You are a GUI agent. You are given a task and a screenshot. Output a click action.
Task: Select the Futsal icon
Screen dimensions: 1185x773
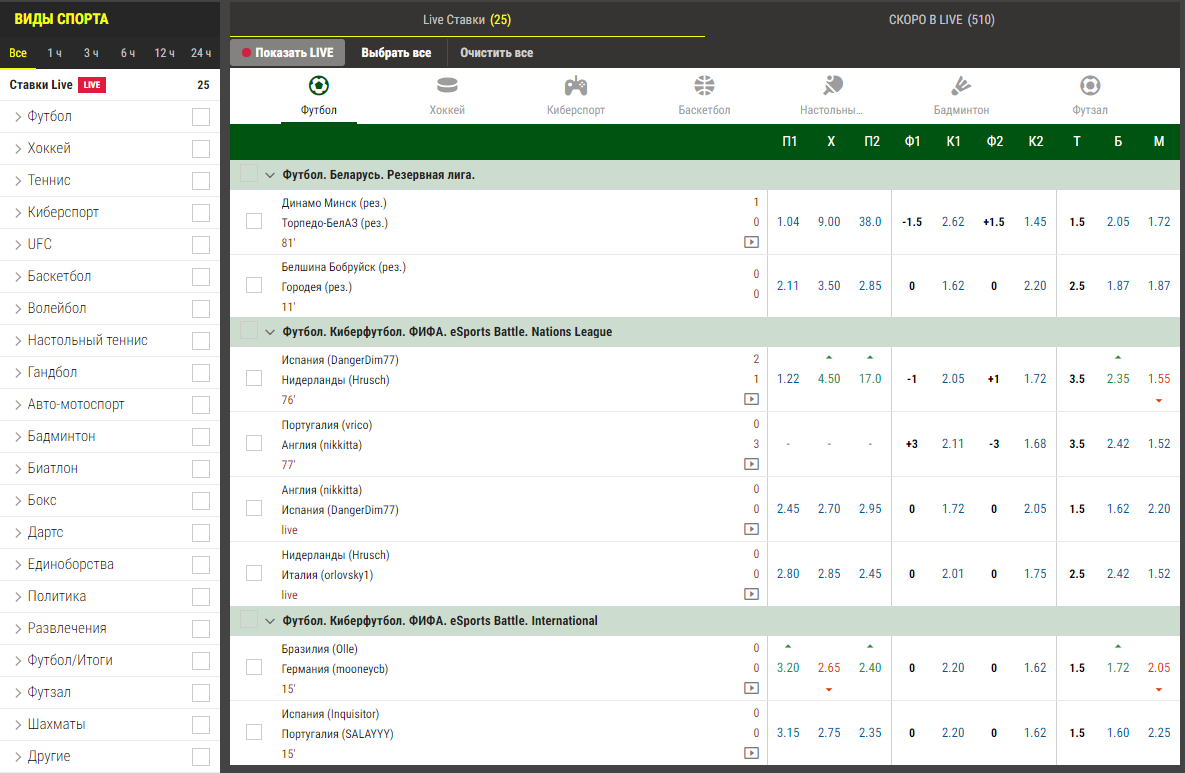(x=1090, y=86)
